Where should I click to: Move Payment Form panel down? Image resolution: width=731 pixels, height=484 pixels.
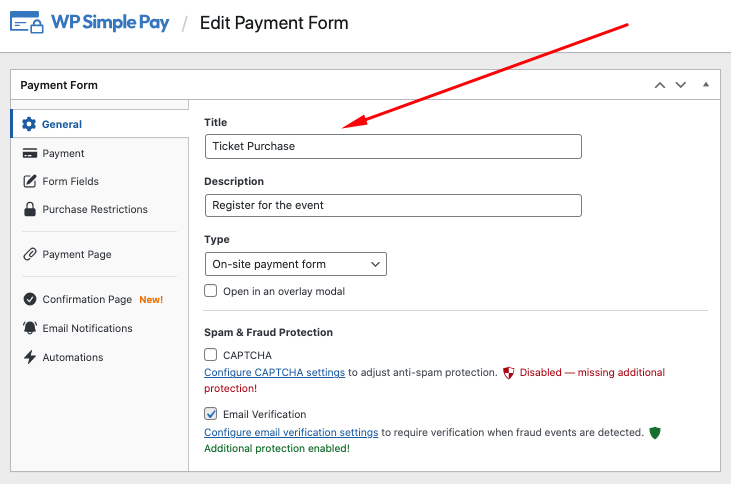(681, 85)
